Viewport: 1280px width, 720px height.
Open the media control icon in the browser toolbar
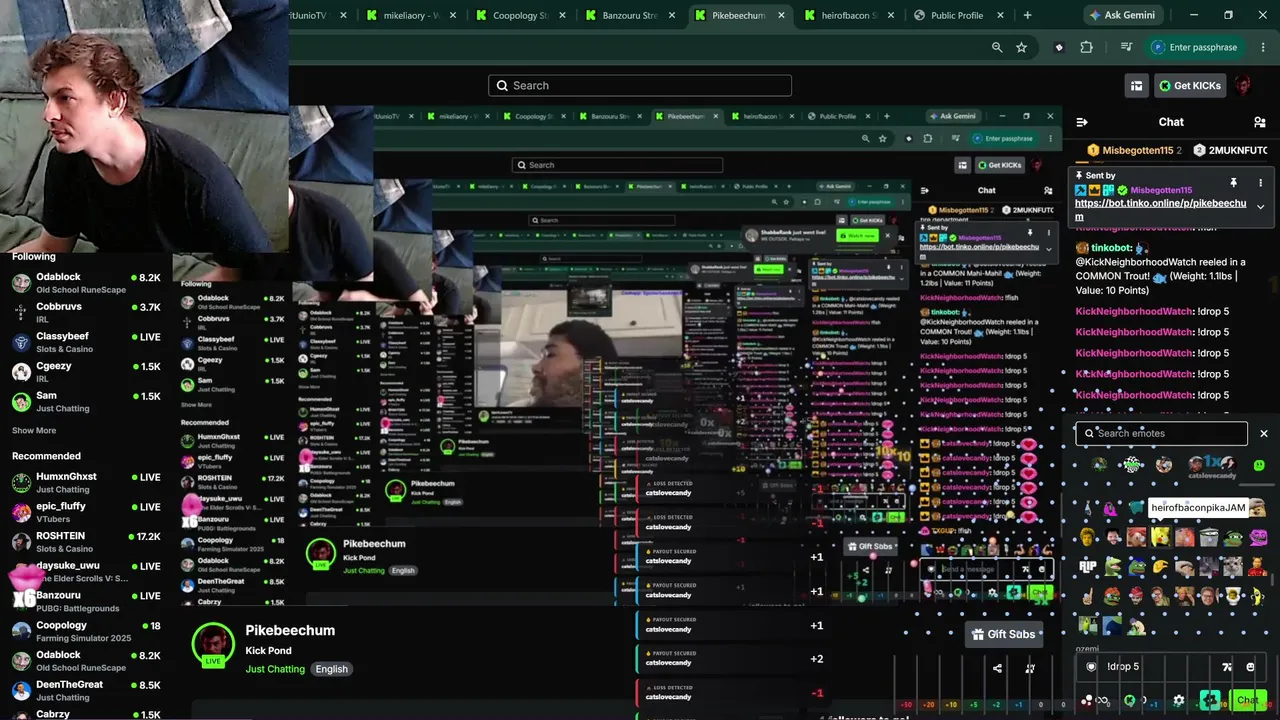point(1126,47)
